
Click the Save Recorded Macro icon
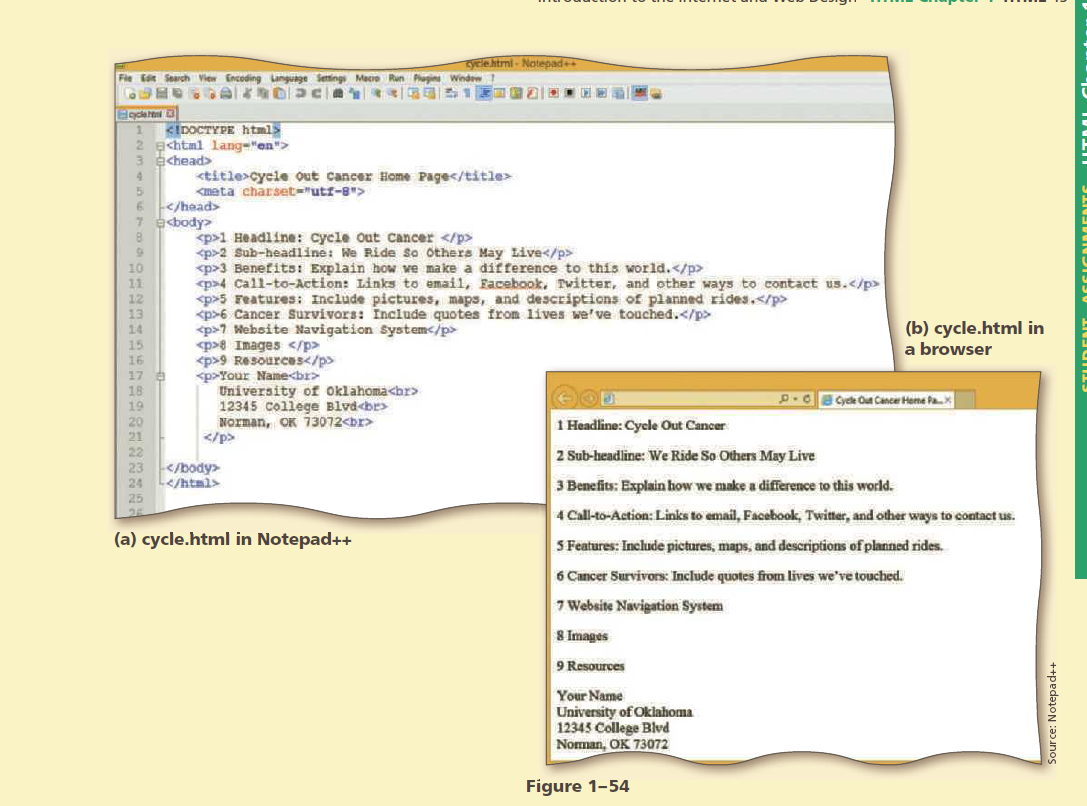(618, 93)
